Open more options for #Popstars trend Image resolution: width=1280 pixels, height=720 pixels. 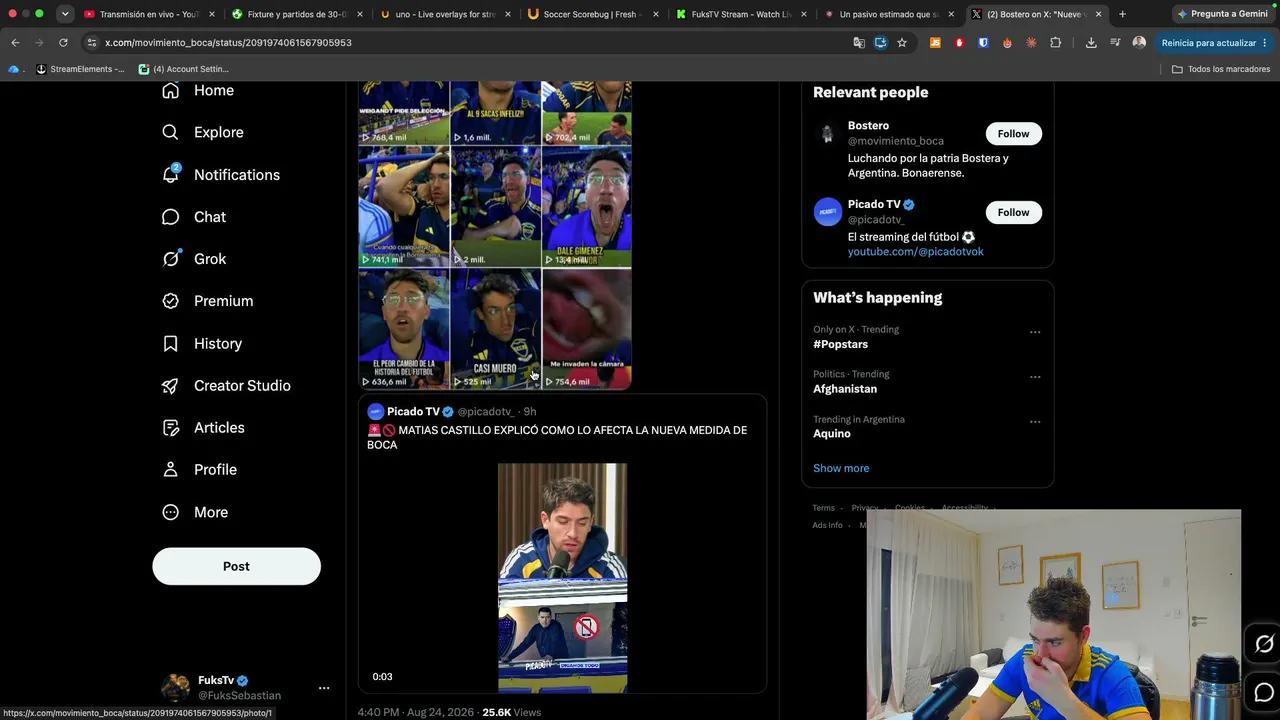click(1035, 332)
